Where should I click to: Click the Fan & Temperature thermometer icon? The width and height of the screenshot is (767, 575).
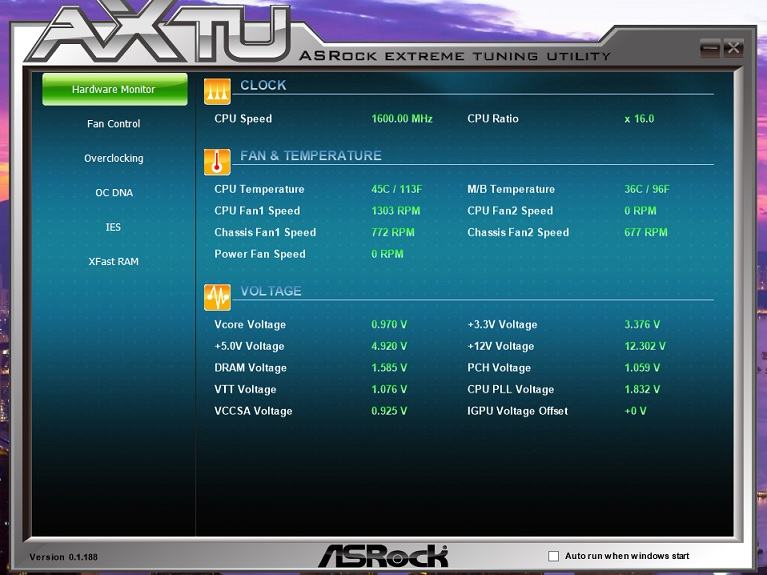(x=217, y=162)
